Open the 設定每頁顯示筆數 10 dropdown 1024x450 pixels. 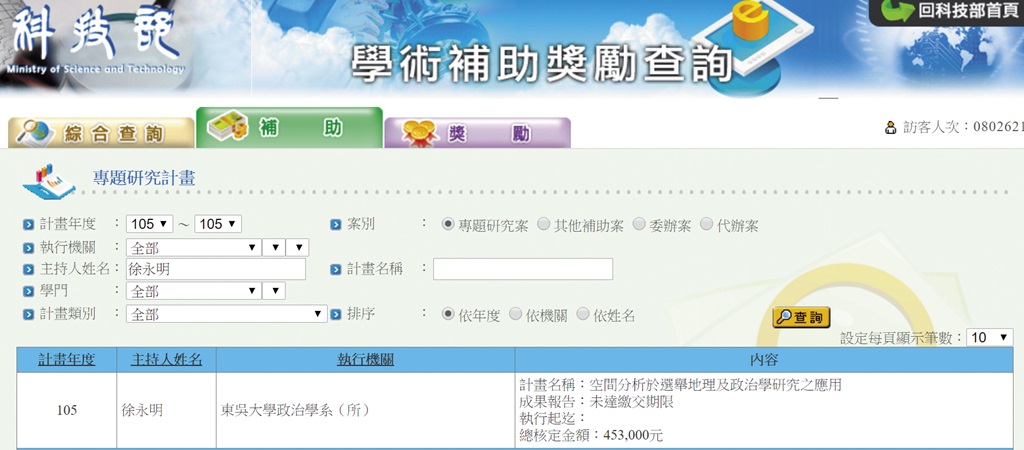point(989,337)
